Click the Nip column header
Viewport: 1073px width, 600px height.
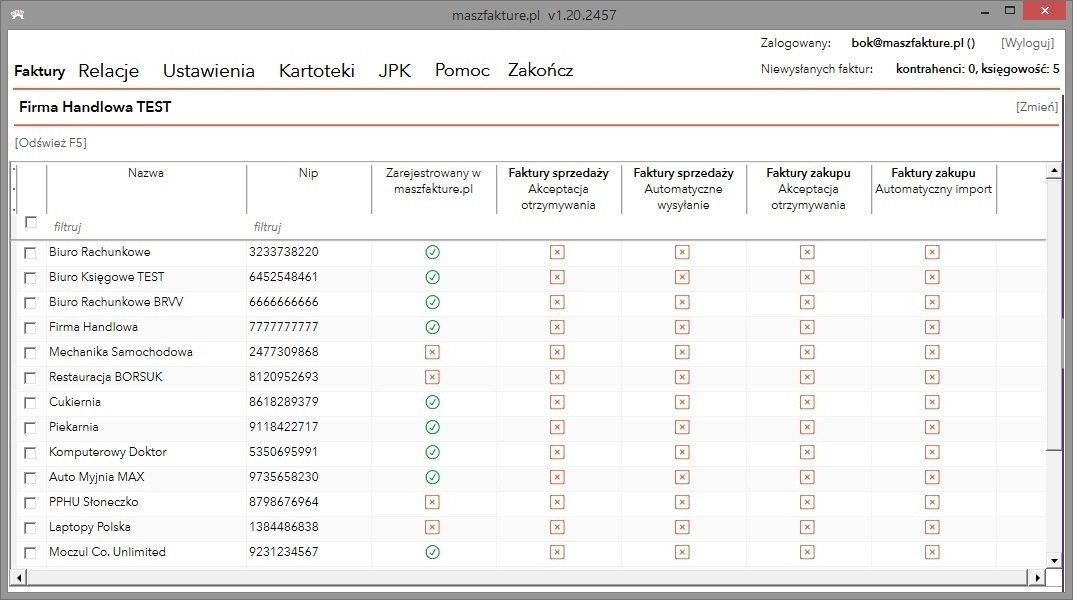point(309,173)
